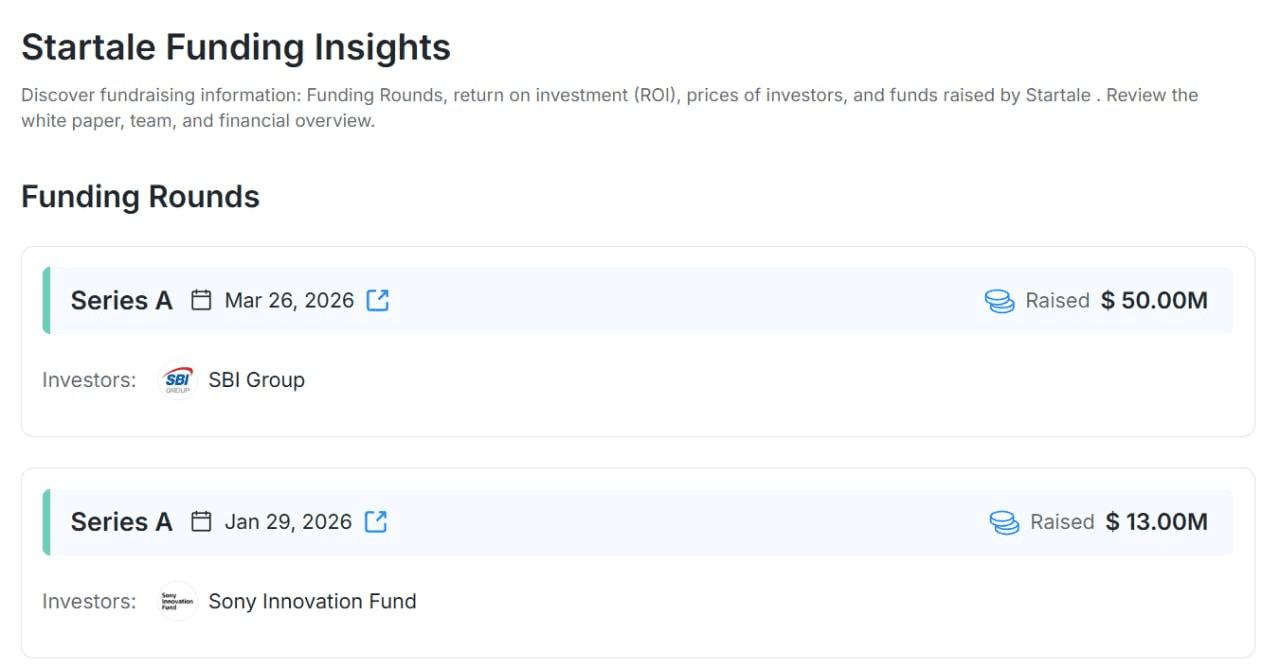This screenshot has width=1280, height=668.
Task: Select the Mar 26, 2026 date text
Action: coord(289,300)
